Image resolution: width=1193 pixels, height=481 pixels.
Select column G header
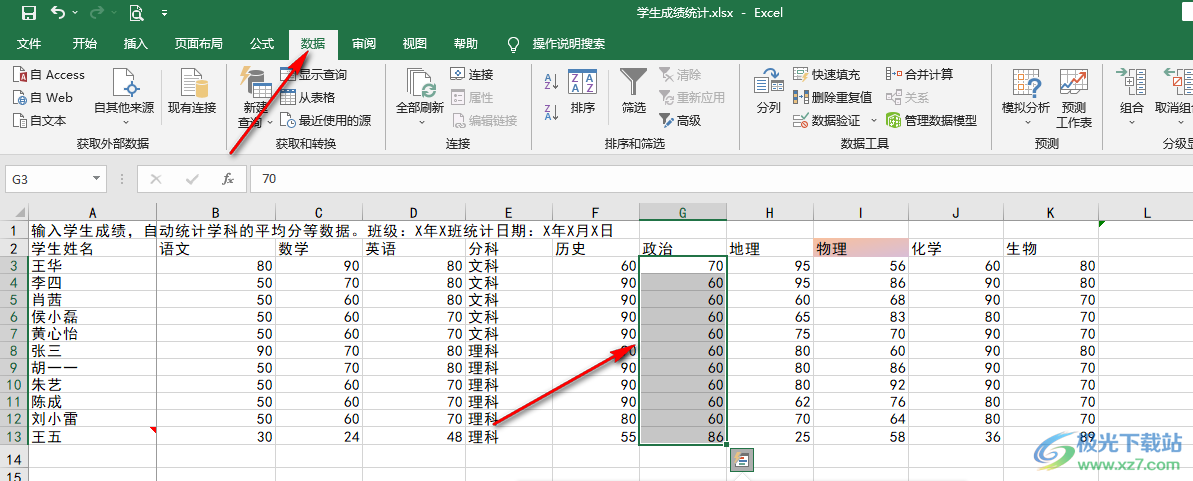pos(682,212)
